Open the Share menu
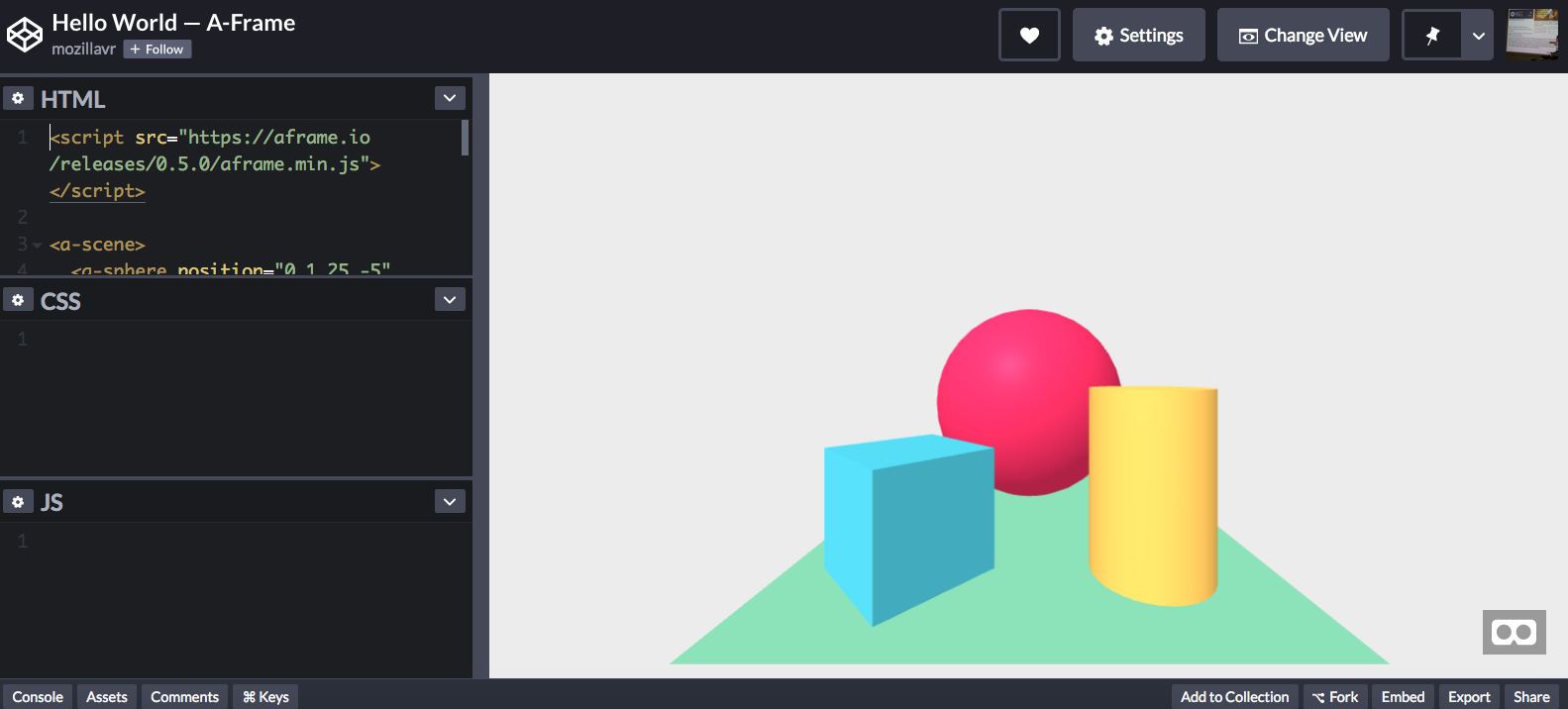Viewport: 1568px width, 709px height. 1531,697
